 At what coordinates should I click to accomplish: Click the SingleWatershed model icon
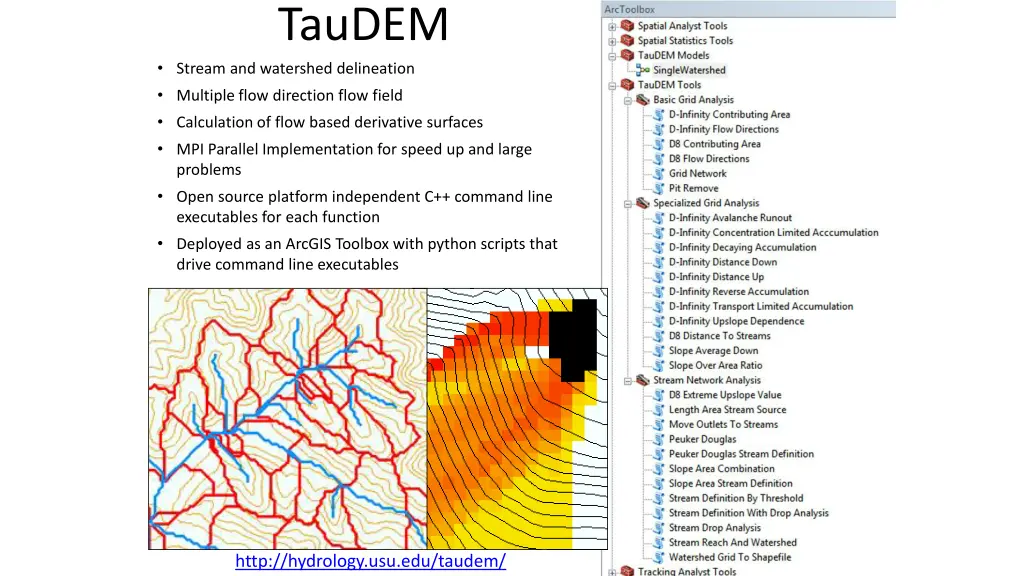[643, 70]
